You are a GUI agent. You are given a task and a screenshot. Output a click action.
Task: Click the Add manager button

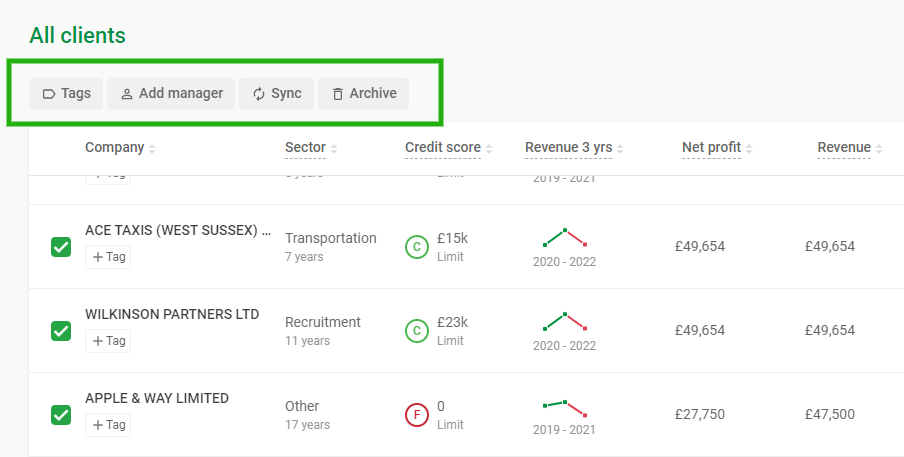[x=171, y=93]
